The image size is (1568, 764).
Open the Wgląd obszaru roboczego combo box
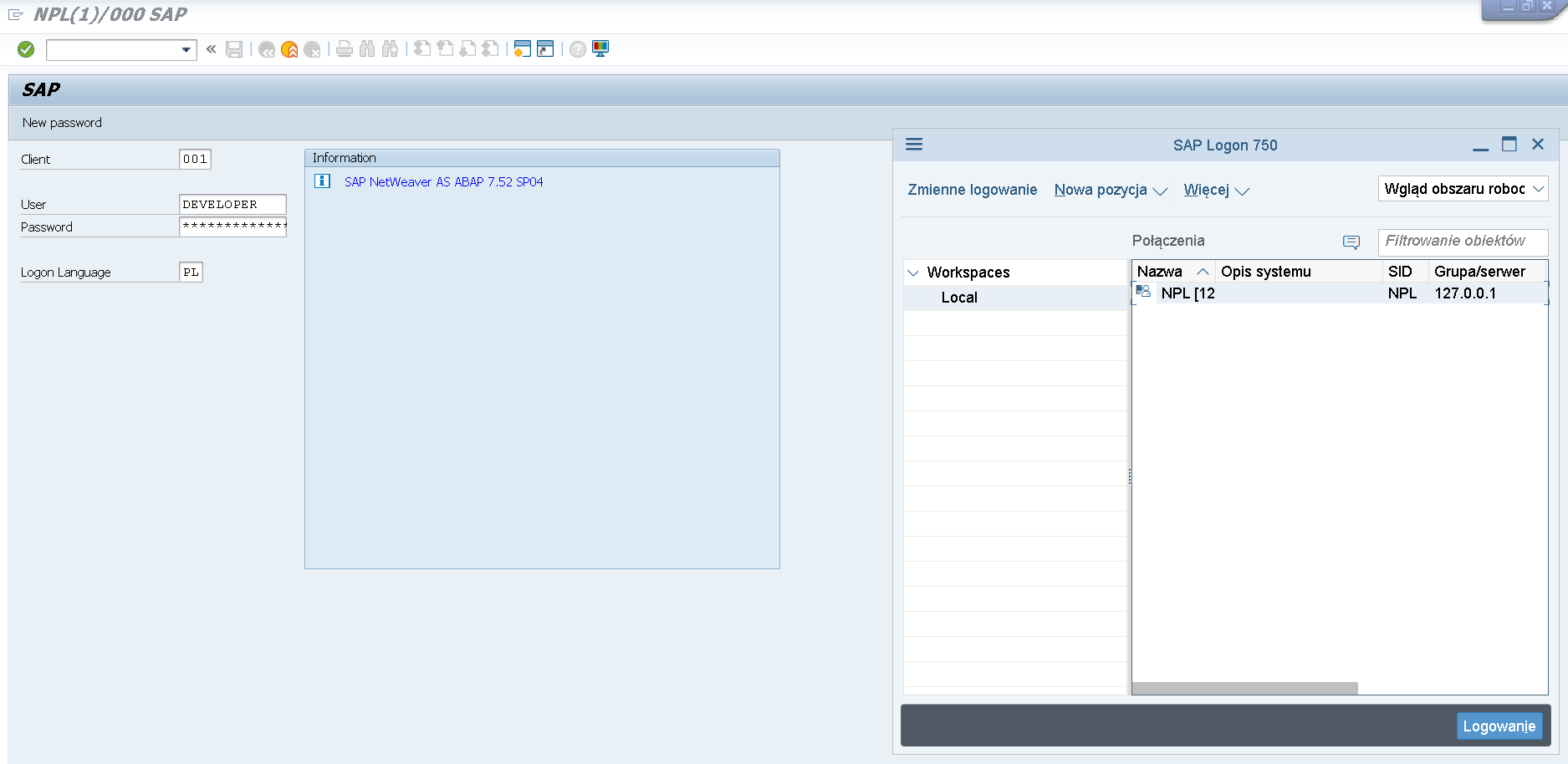(1463, 189)
